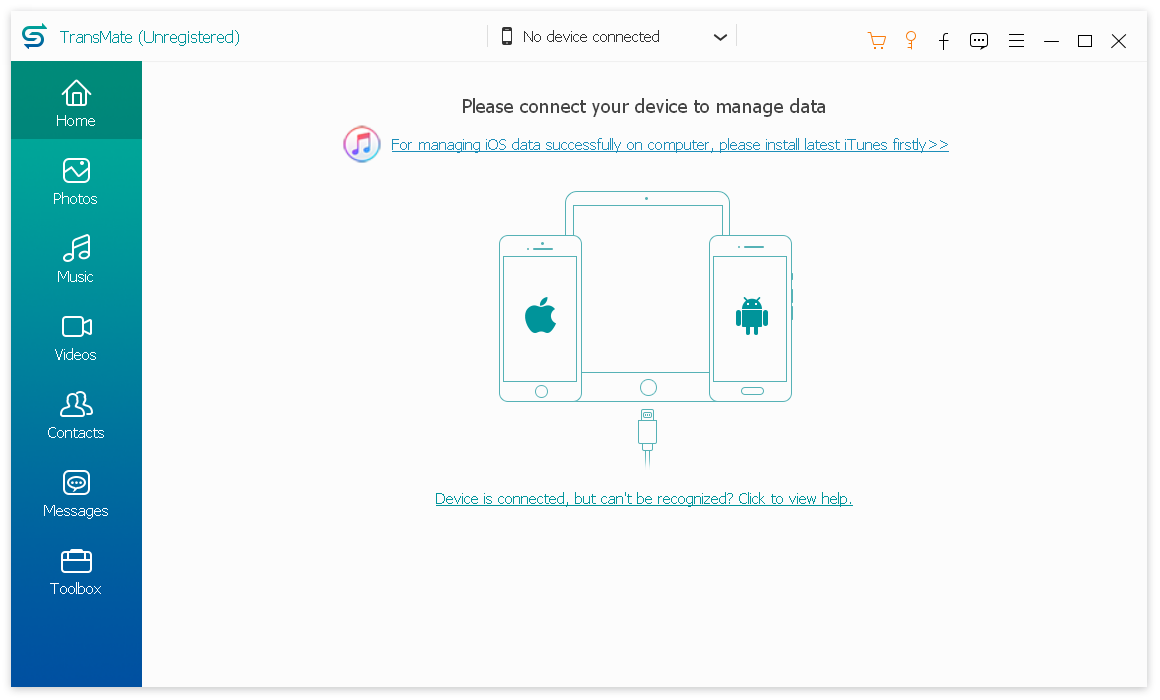The image size is (1160, 700).
Task: Open the hamburger menu icon
Action: (1016, 41)
